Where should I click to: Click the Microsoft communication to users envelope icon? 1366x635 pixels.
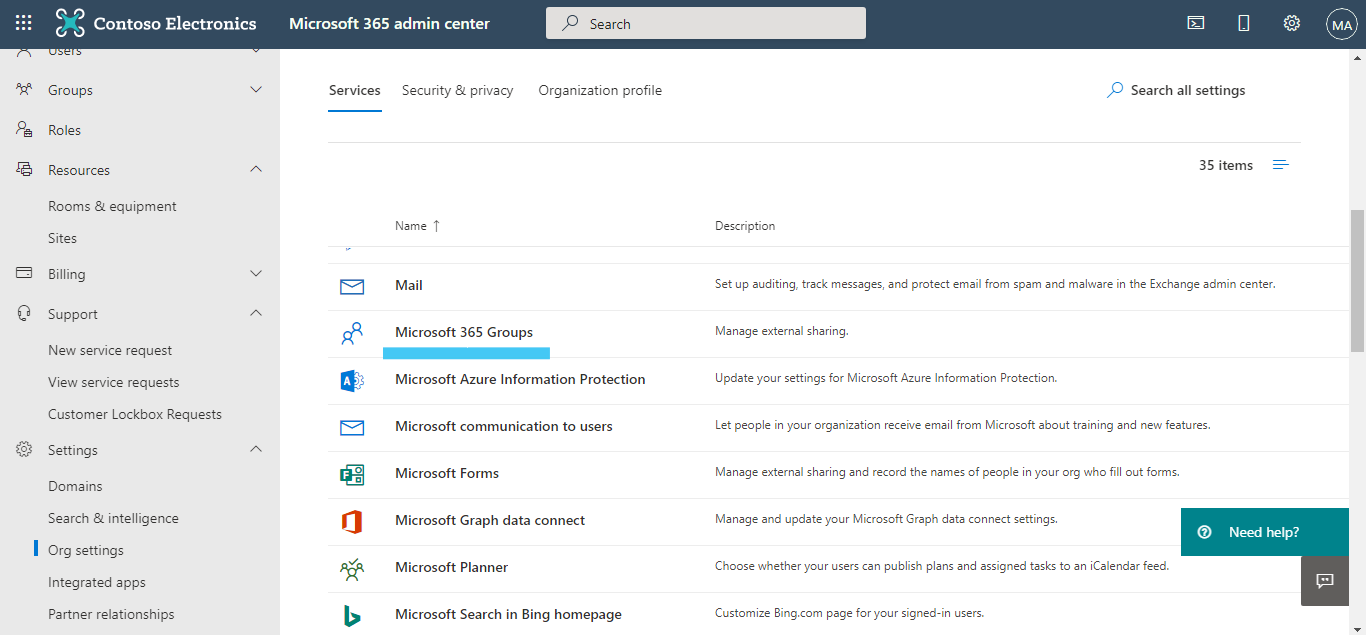pos(352,427)
